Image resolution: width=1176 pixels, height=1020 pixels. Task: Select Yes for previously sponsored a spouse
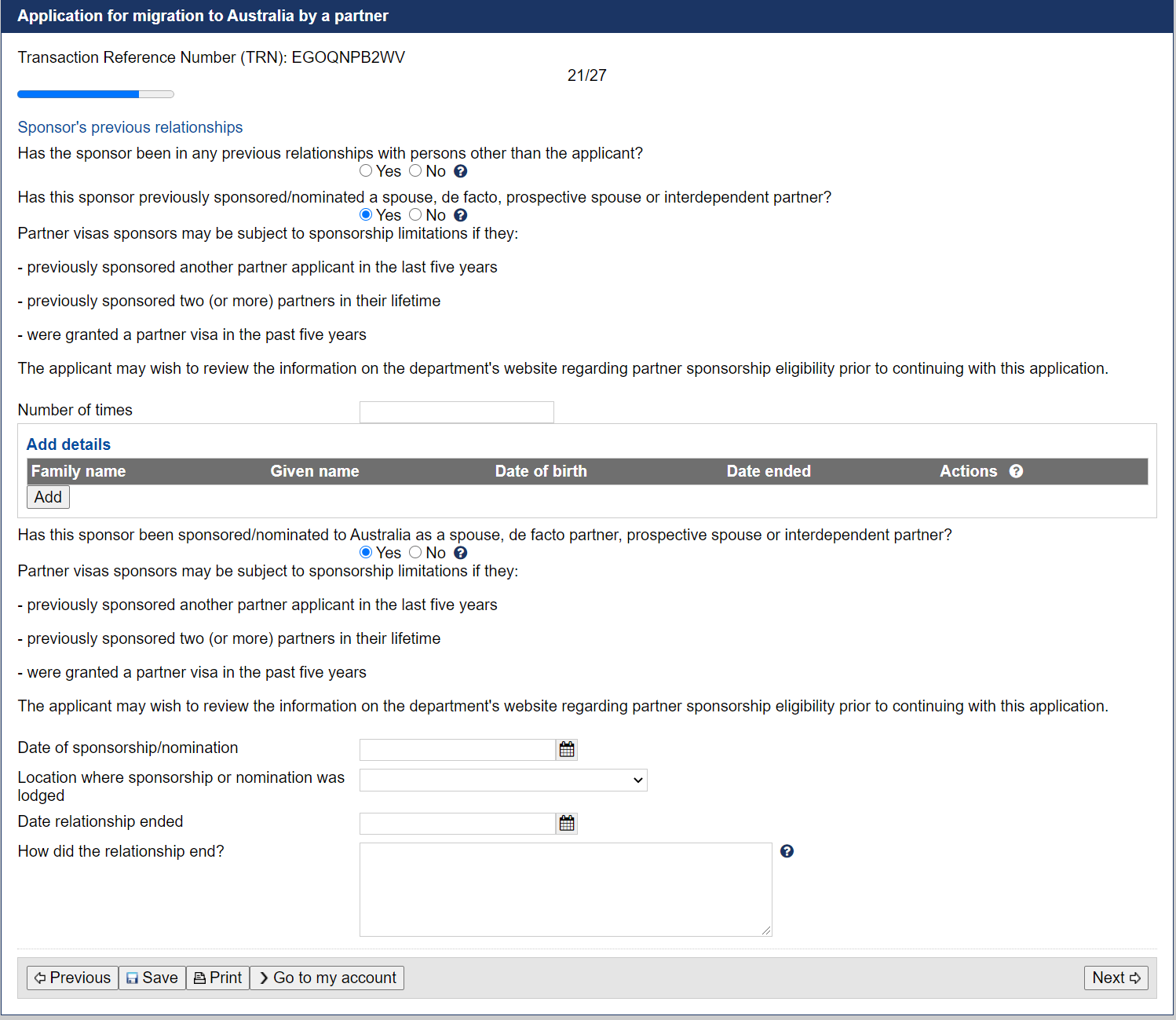click(x=366, y=214)
